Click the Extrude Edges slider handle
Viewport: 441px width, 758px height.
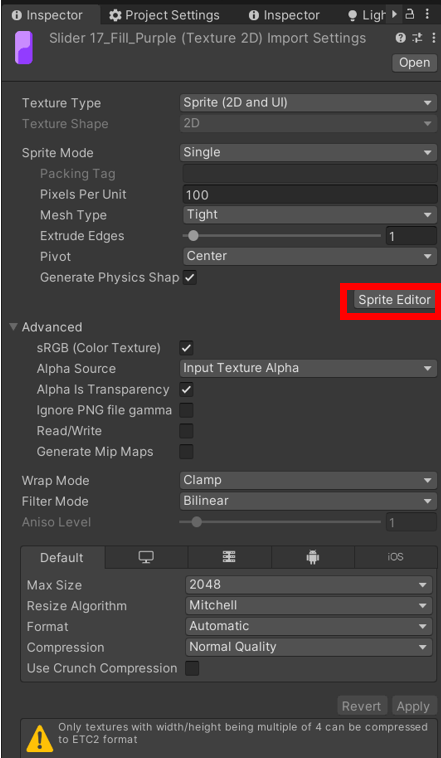[x=193, y=236]
